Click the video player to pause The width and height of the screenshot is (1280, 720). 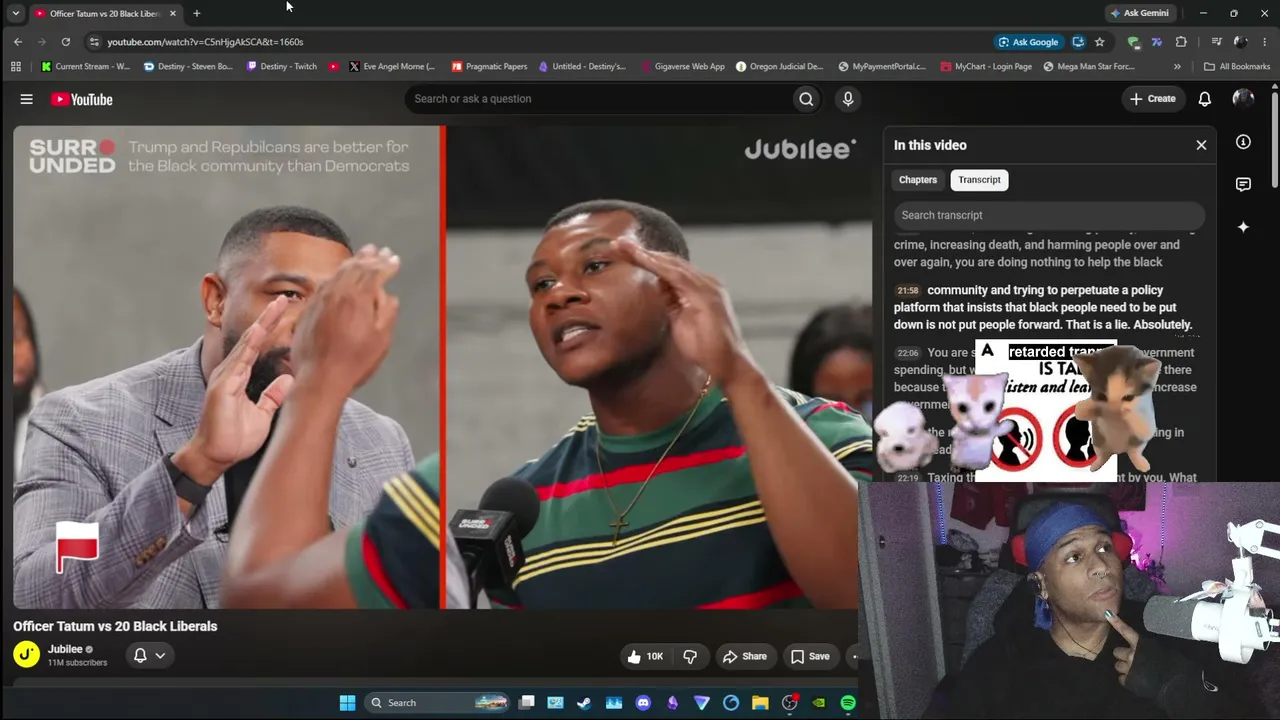coord(442,367)
